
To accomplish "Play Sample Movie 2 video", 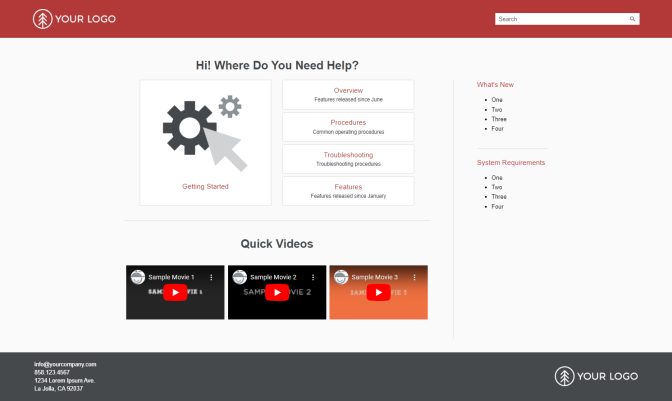I will (277, 293).
